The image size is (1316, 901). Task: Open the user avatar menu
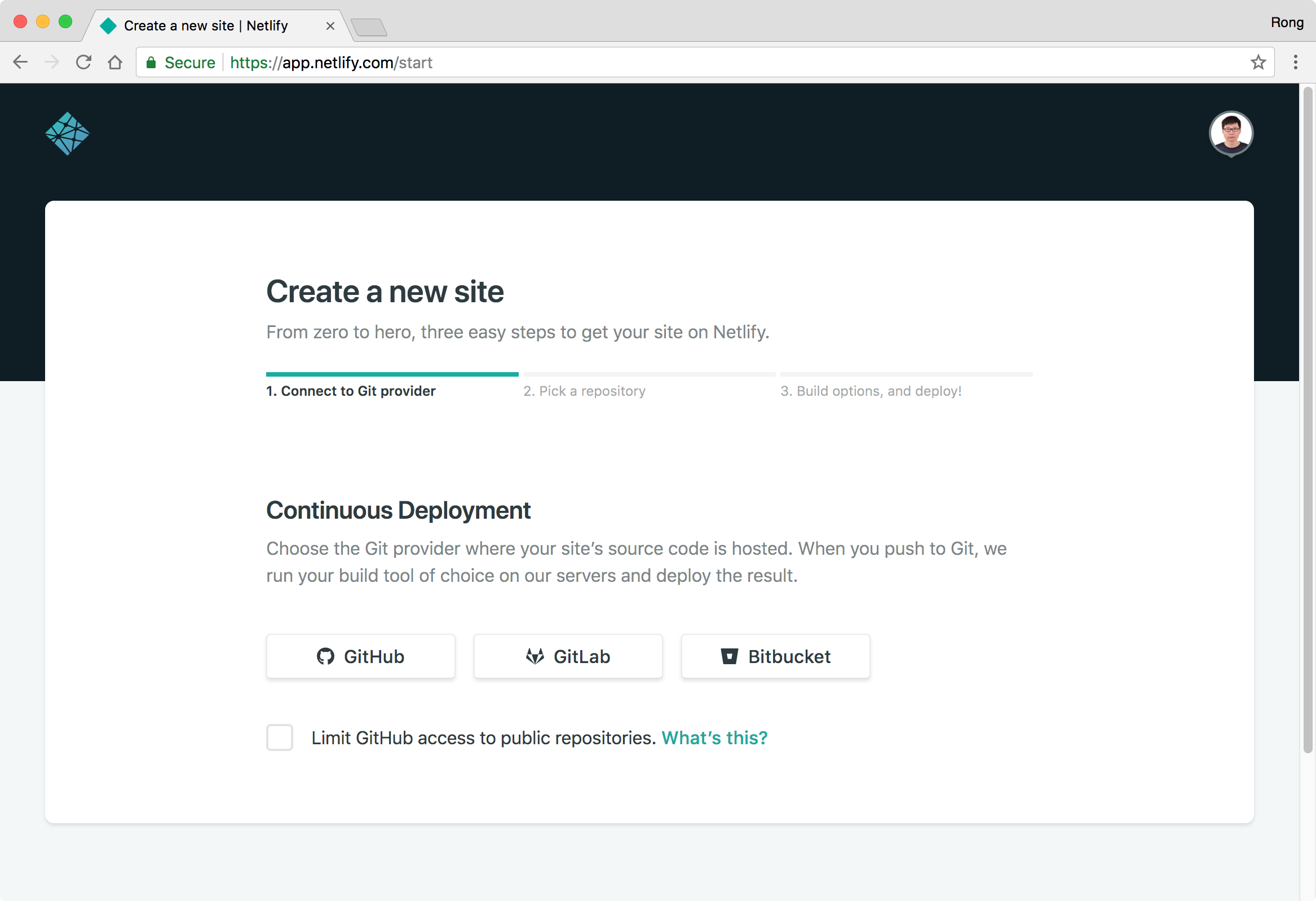1230,133
